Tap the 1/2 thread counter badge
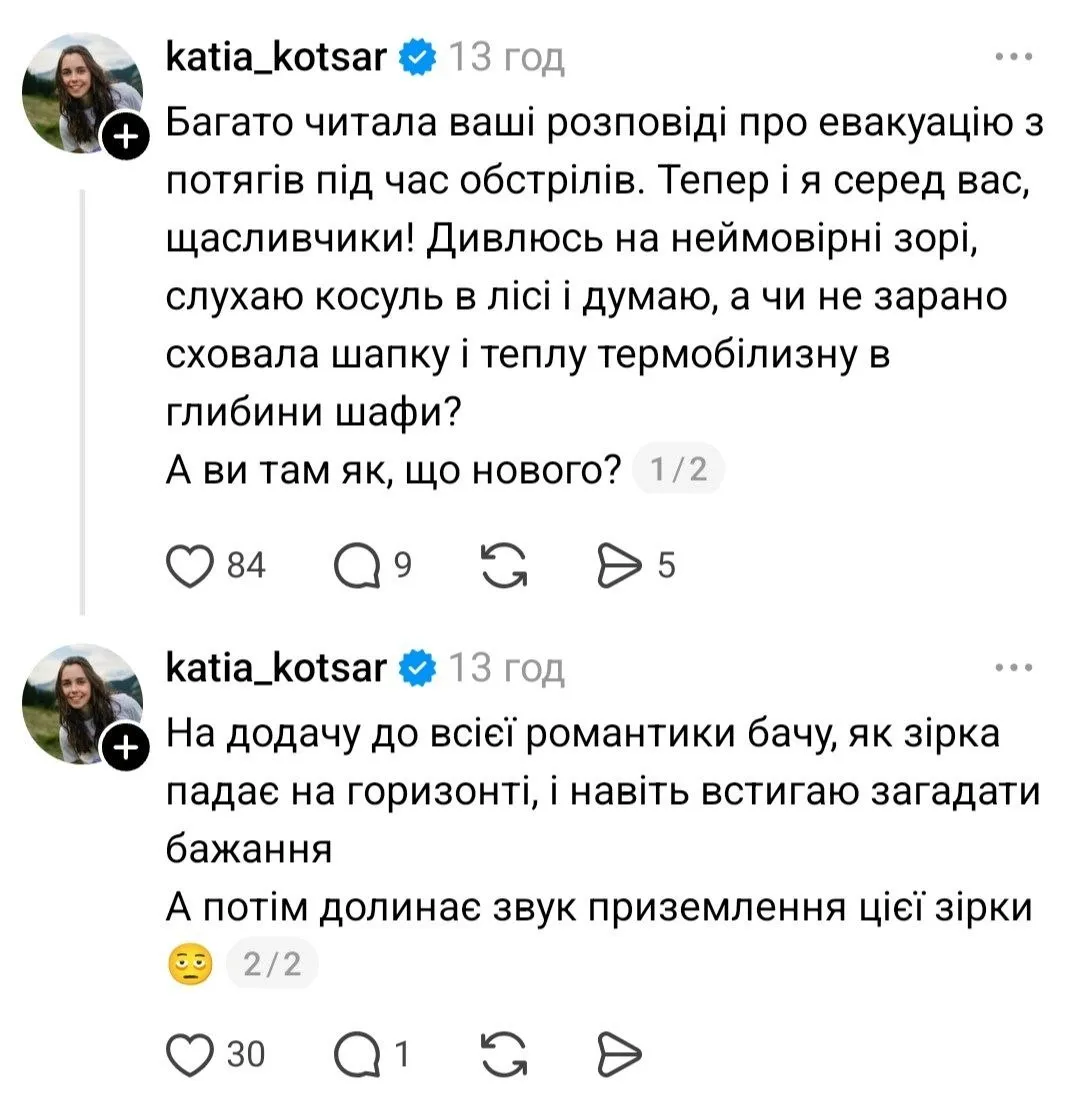The image size is (1080, 1112). pyautogui.click(x=678, y=469)
